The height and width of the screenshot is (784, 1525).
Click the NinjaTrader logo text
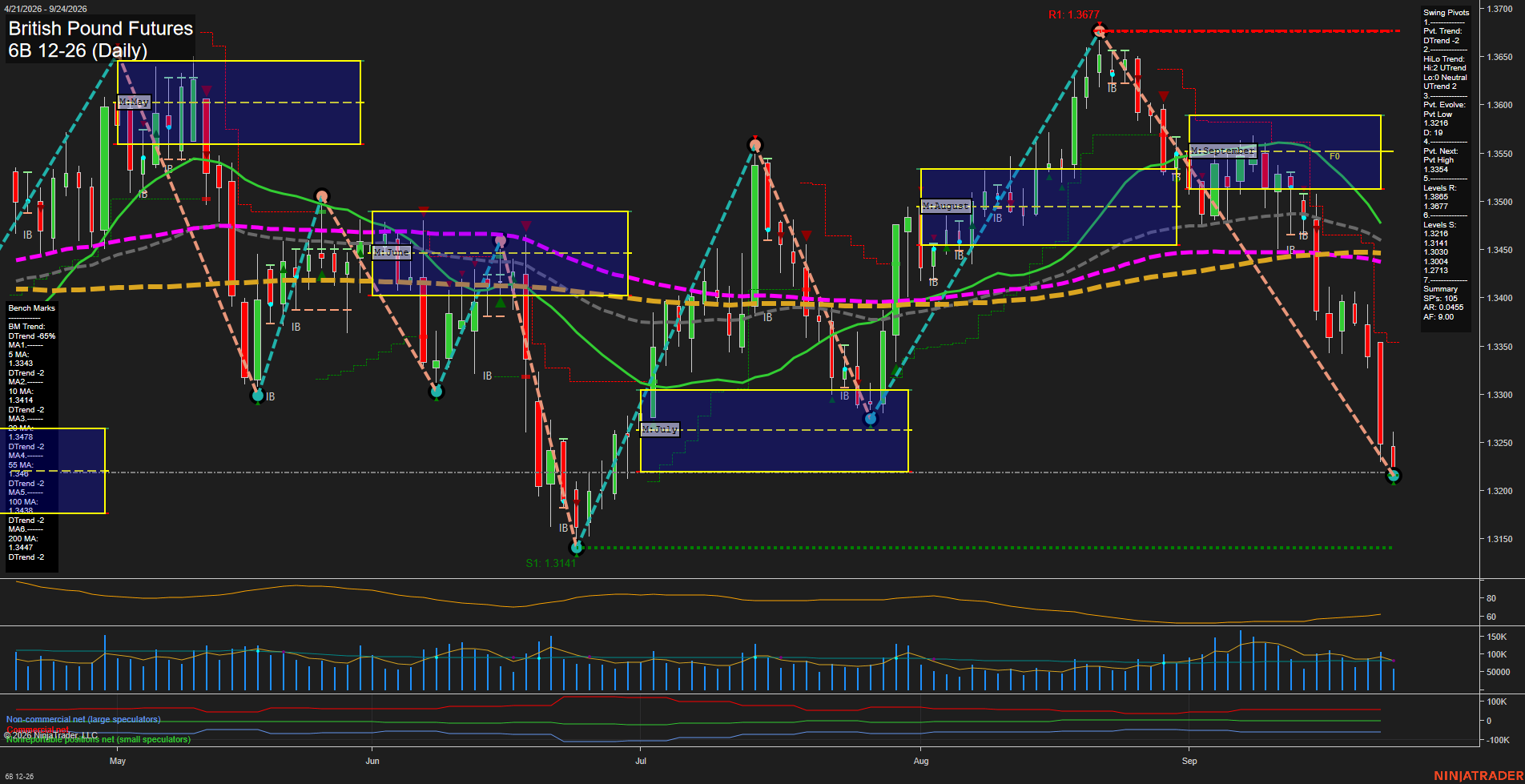point(1479,776)
